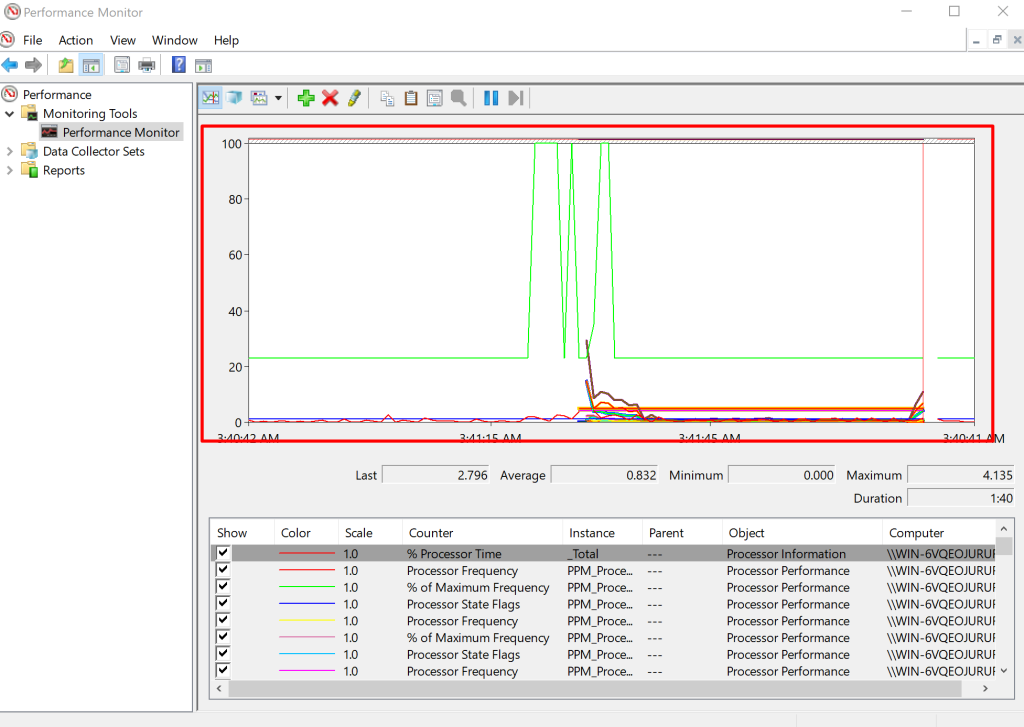Toggle the Show/Hide Action Pane icon

tap(204, 65)
